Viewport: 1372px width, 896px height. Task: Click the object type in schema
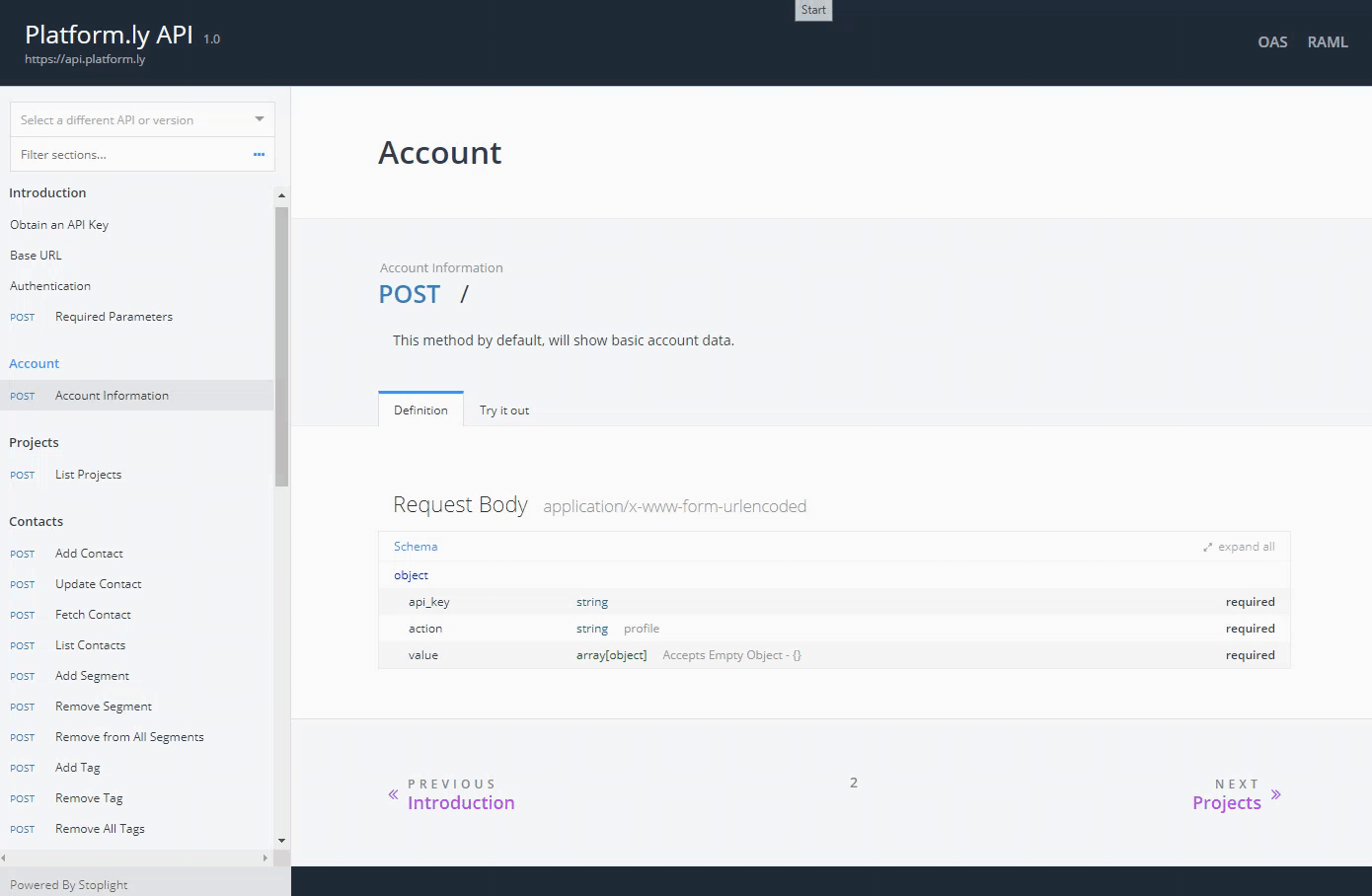pyautogui.click(x=411, y=574)
